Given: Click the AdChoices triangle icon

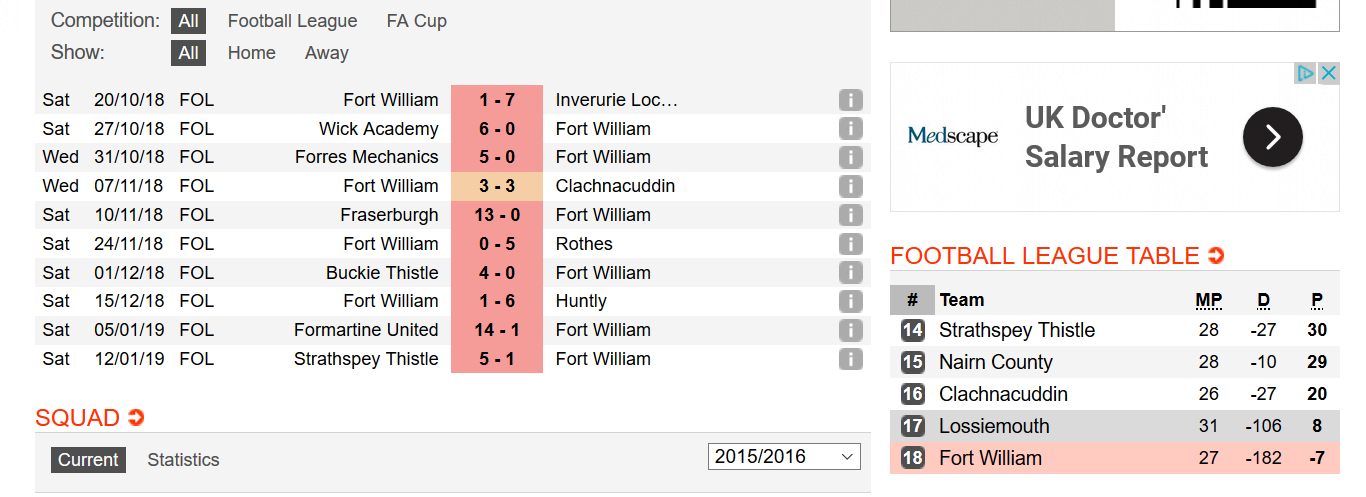Looking at the screenshot, I should (x=1305, y=73).
